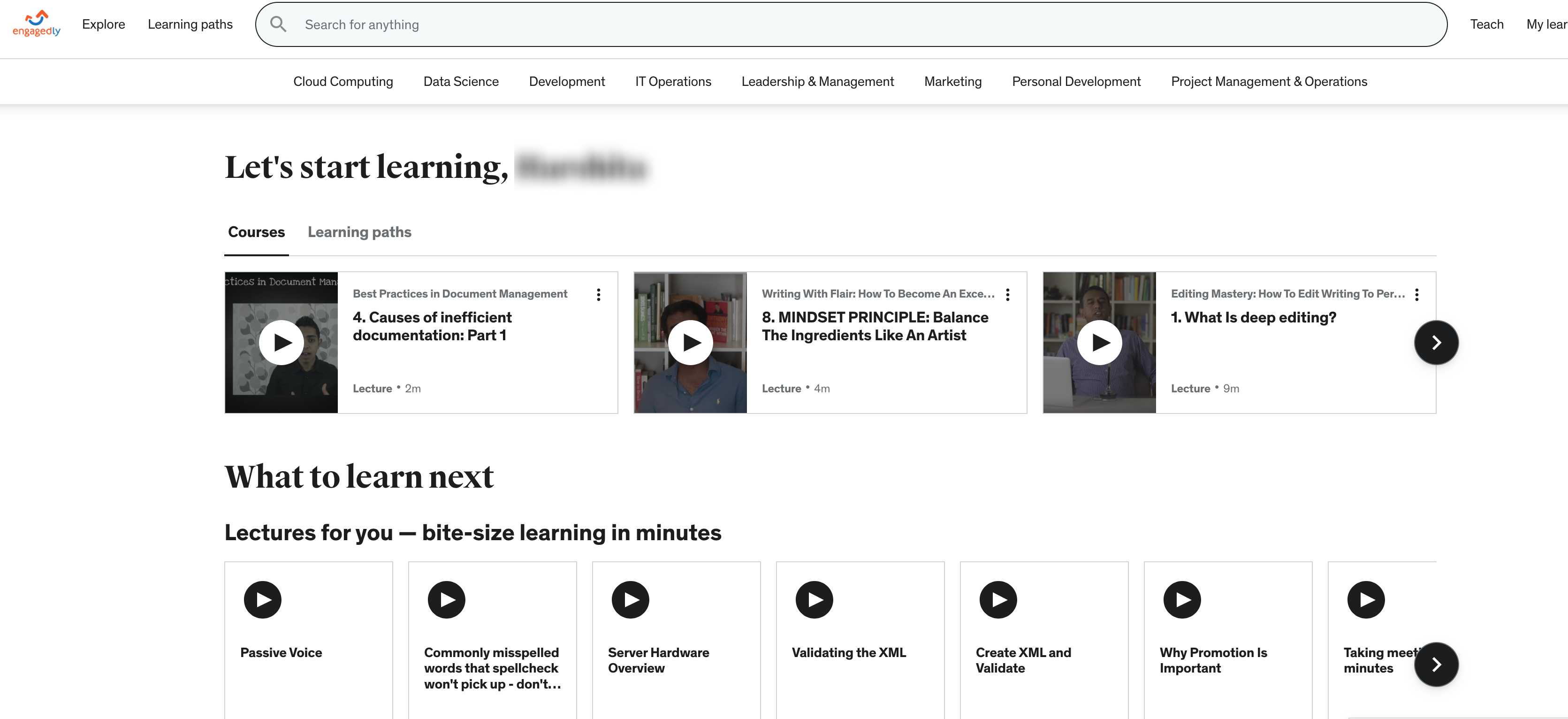Advance the Lectures for you carousel arrow
Image resolution: width=1568 pixels, height=719 pixels.
tap(1437, 665)
